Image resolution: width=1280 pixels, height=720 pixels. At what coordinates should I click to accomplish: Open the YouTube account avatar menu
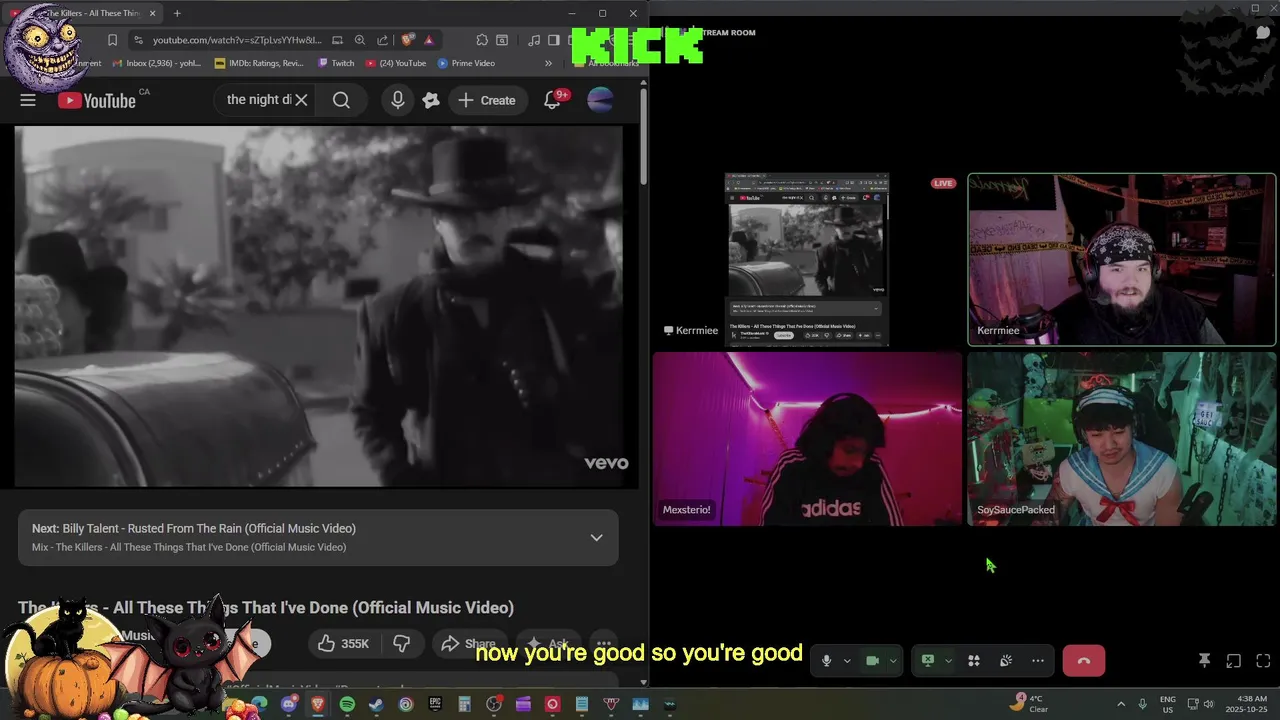(600, 100)
